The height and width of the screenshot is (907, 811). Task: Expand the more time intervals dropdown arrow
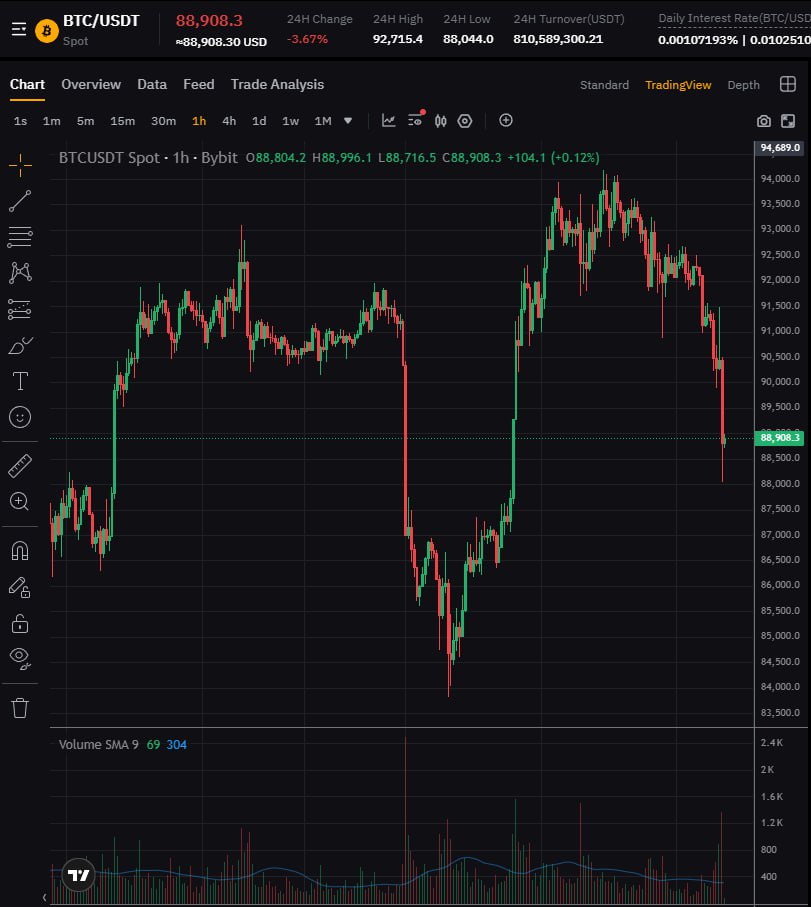[x=348, y=121]
